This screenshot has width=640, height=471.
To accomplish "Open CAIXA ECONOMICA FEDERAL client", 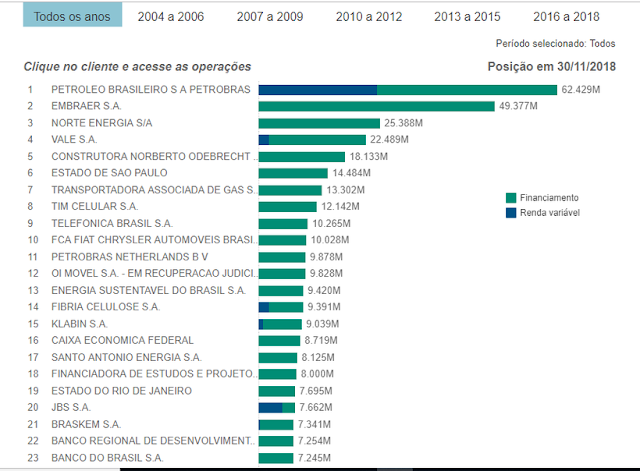I will coord(122,340).
